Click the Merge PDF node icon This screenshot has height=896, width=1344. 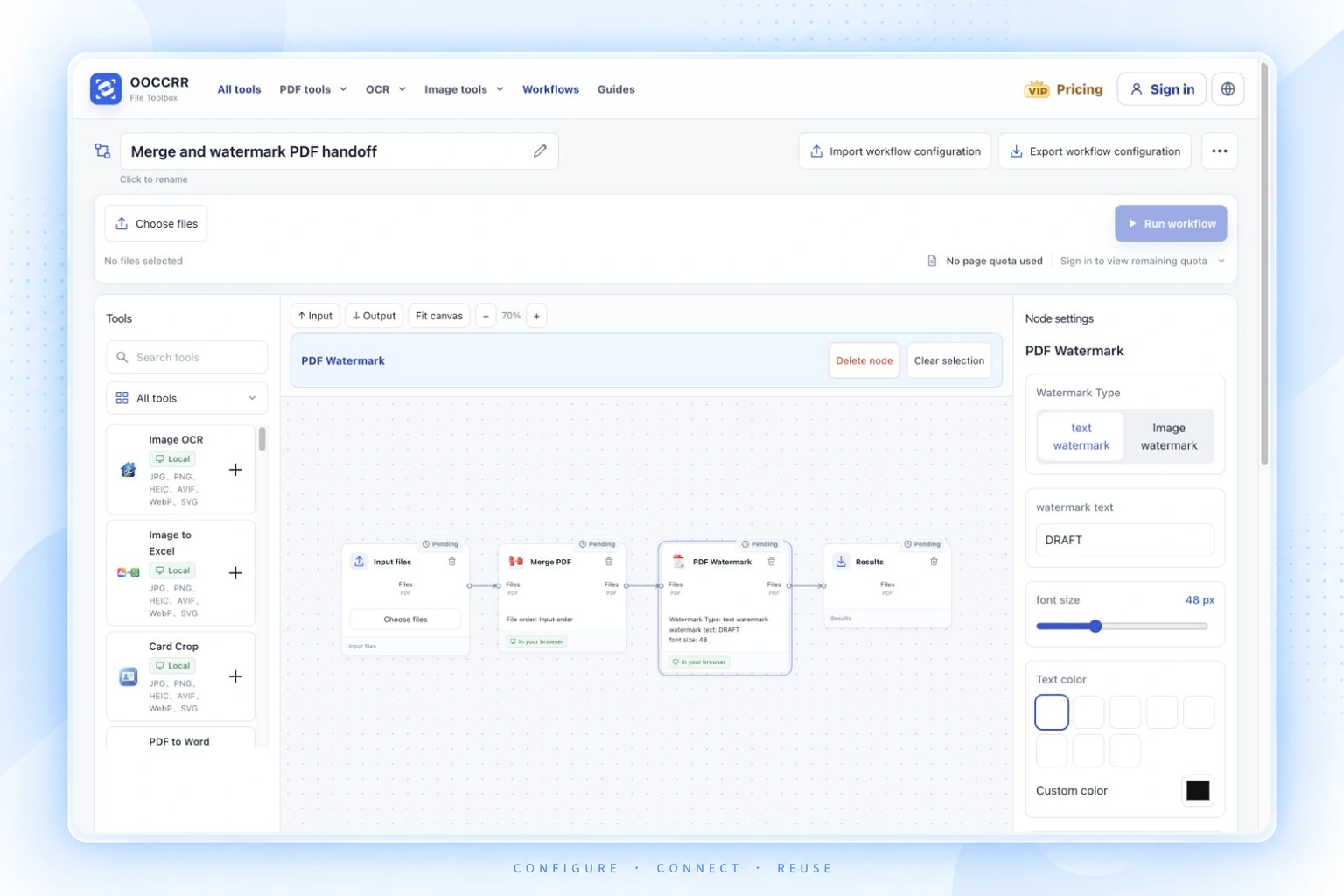pyautogui.click(x=516, y=562)
